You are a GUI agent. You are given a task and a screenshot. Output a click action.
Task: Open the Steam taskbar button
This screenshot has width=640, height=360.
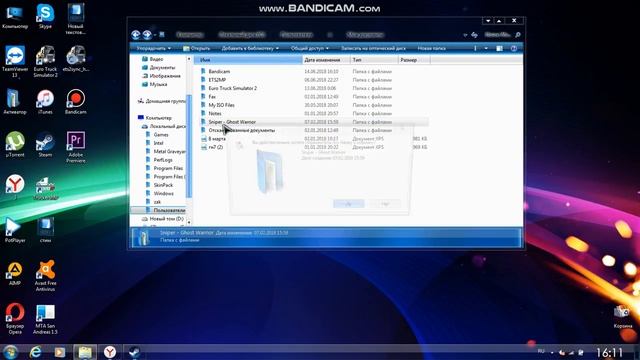click(134, 352)
